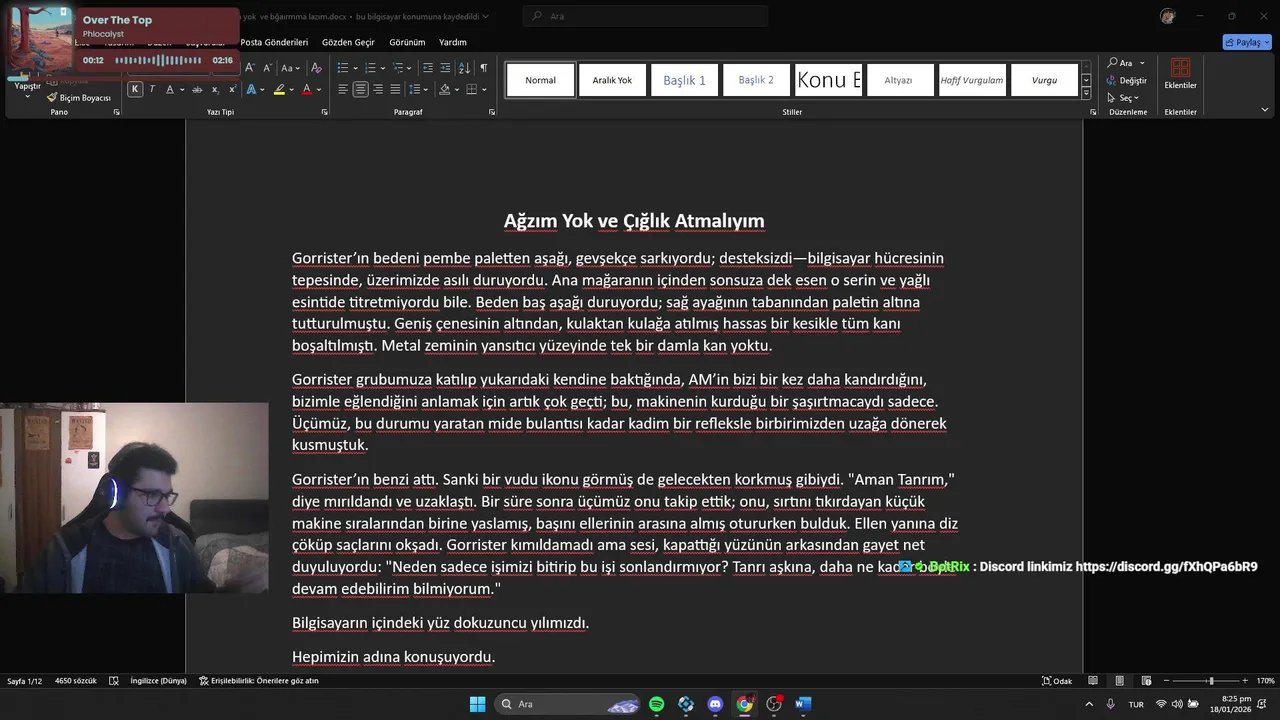Apply the underline button
The image size is (1280, 720).
tap(170, 89)
